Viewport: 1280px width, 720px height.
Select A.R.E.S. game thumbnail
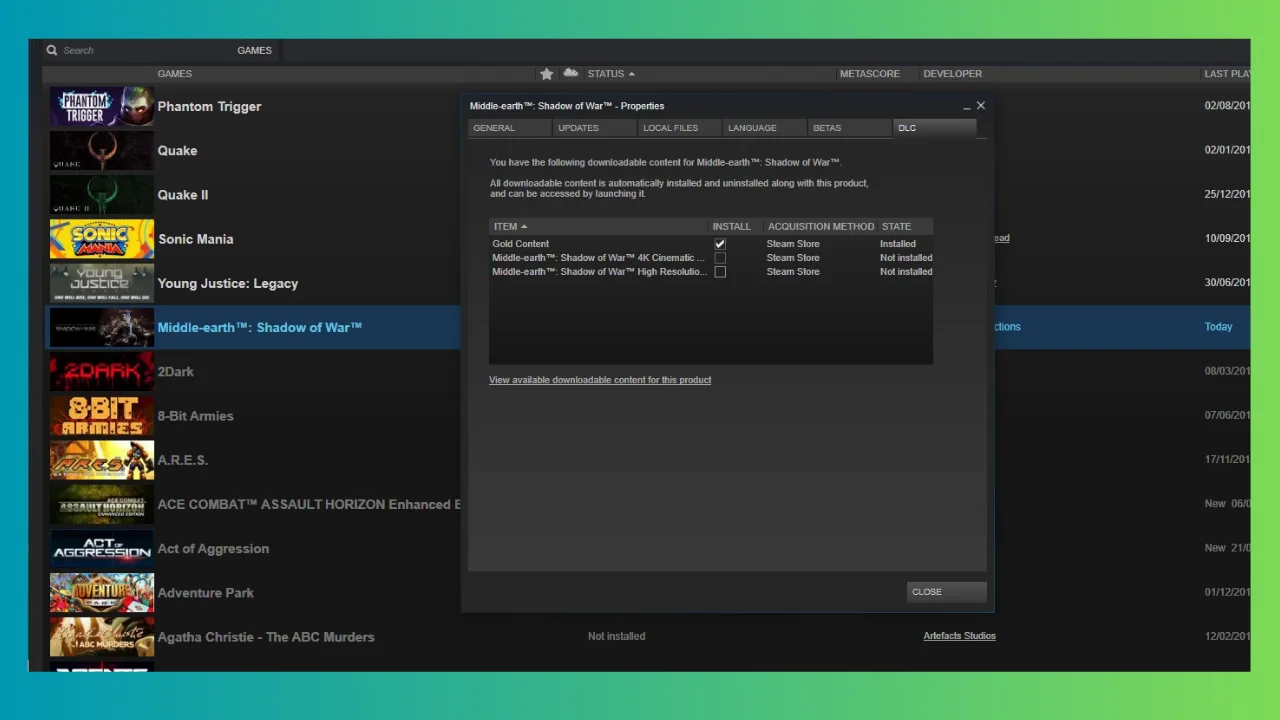102,460
